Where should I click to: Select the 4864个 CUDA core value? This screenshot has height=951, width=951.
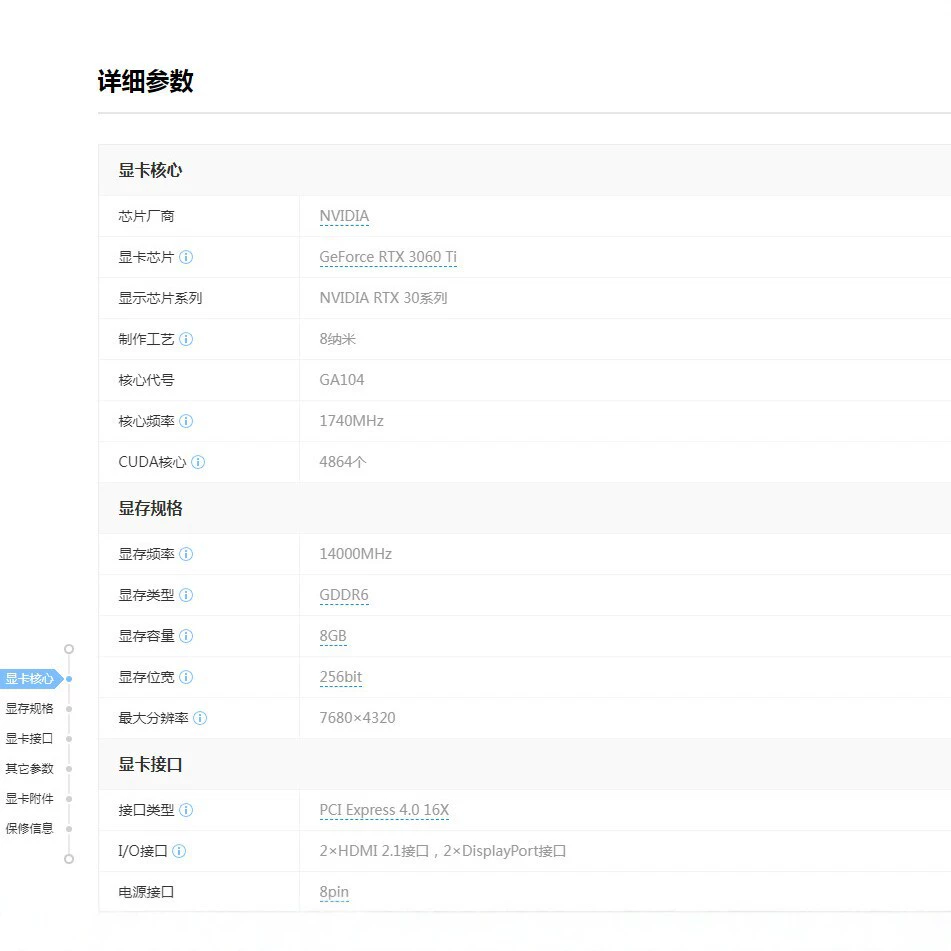tap(343, 462)
